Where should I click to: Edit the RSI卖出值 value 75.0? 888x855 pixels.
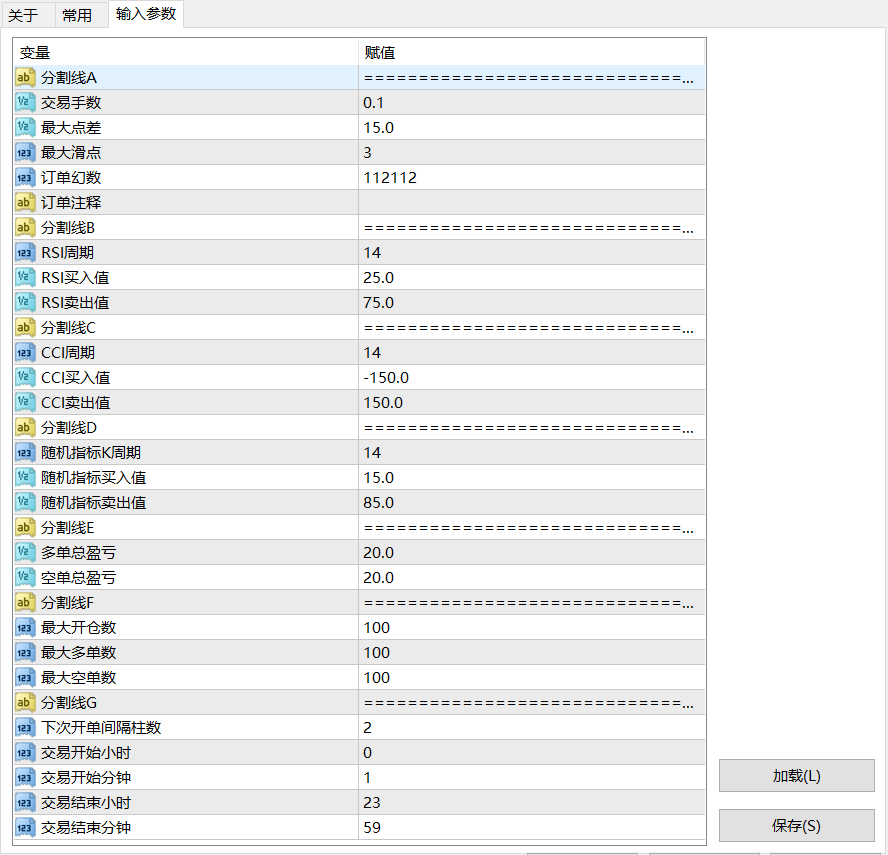530,303
